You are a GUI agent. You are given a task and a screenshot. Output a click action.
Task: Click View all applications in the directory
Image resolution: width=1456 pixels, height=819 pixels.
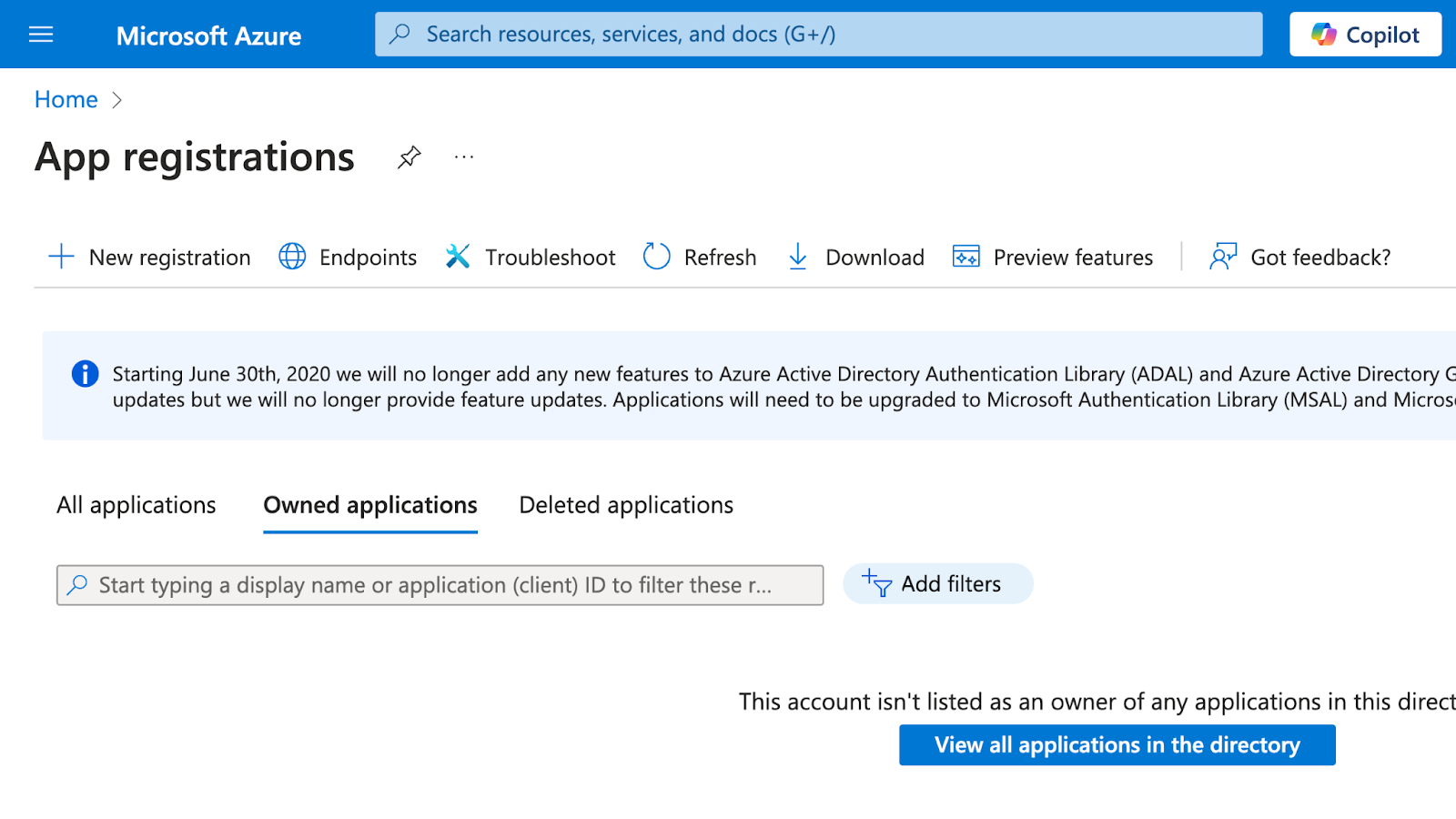coord(1117,745)
